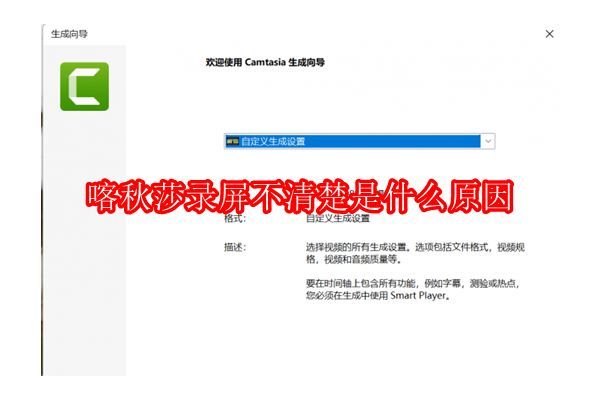Expand the 自定义生成设置 dropdown arrow
Image resolution: width=600 pixels, height=400 pixels.
tap(488, 141)
